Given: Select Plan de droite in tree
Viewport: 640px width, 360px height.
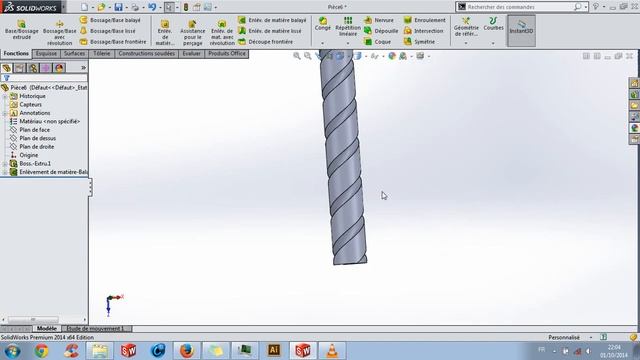Looking at the screenshot, I should [36, 147].
